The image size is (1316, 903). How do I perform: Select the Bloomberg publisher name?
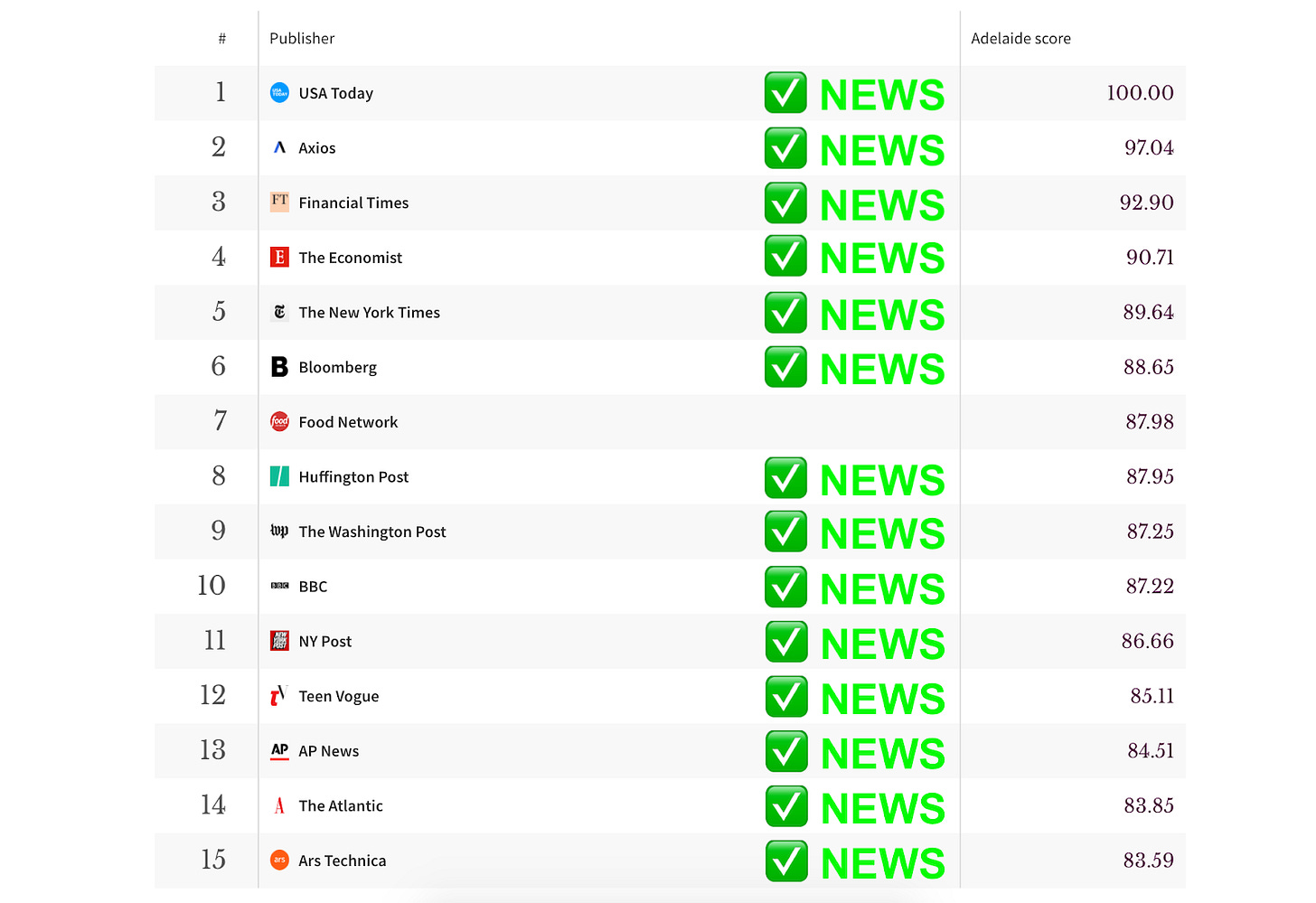(x=338, y=368)
